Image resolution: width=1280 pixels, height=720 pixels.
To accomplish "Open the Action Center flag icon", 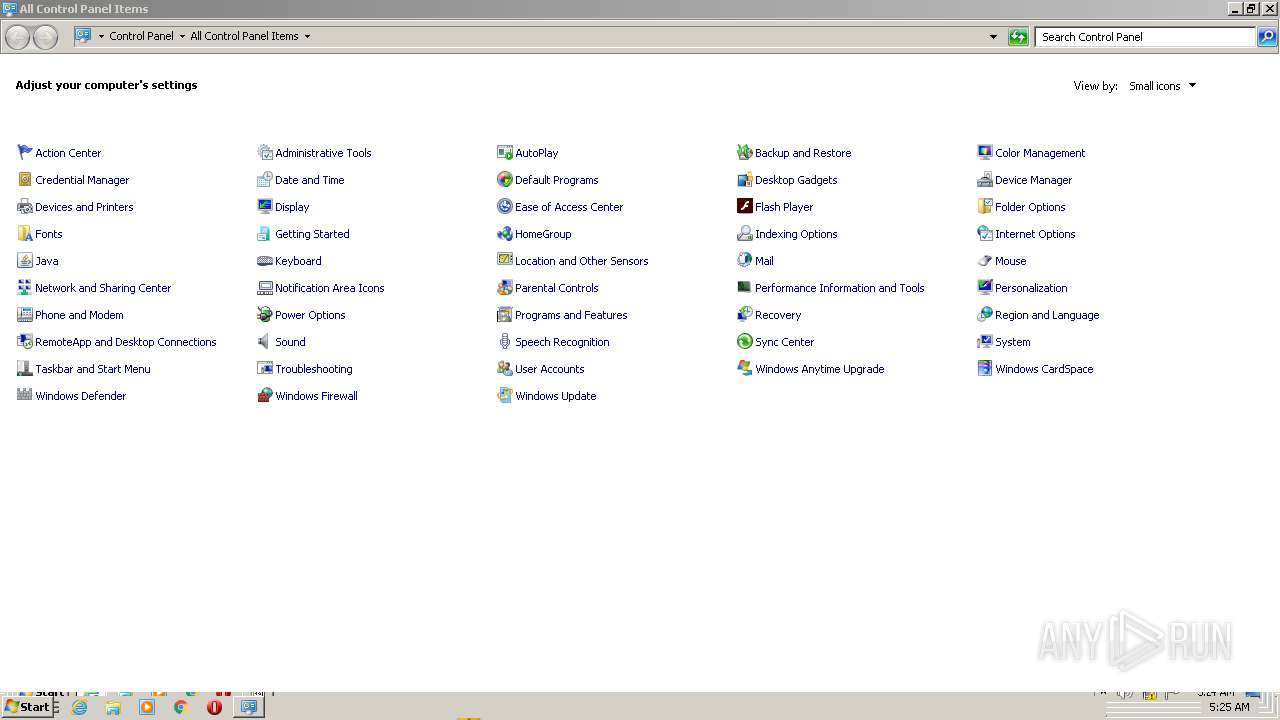I will coord(25,153).
